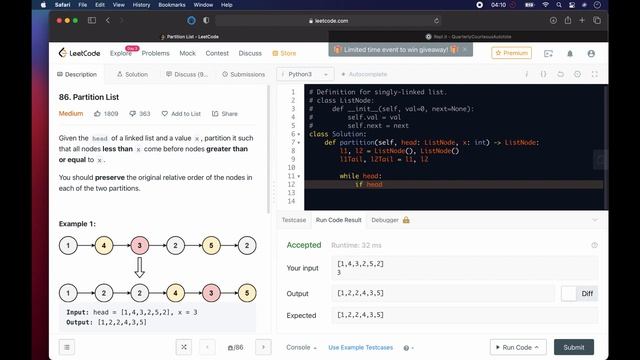Fold the class Solution code line 6
This screenshot has width=640, height=360.
pyautogui.click(x=299, y=134)
